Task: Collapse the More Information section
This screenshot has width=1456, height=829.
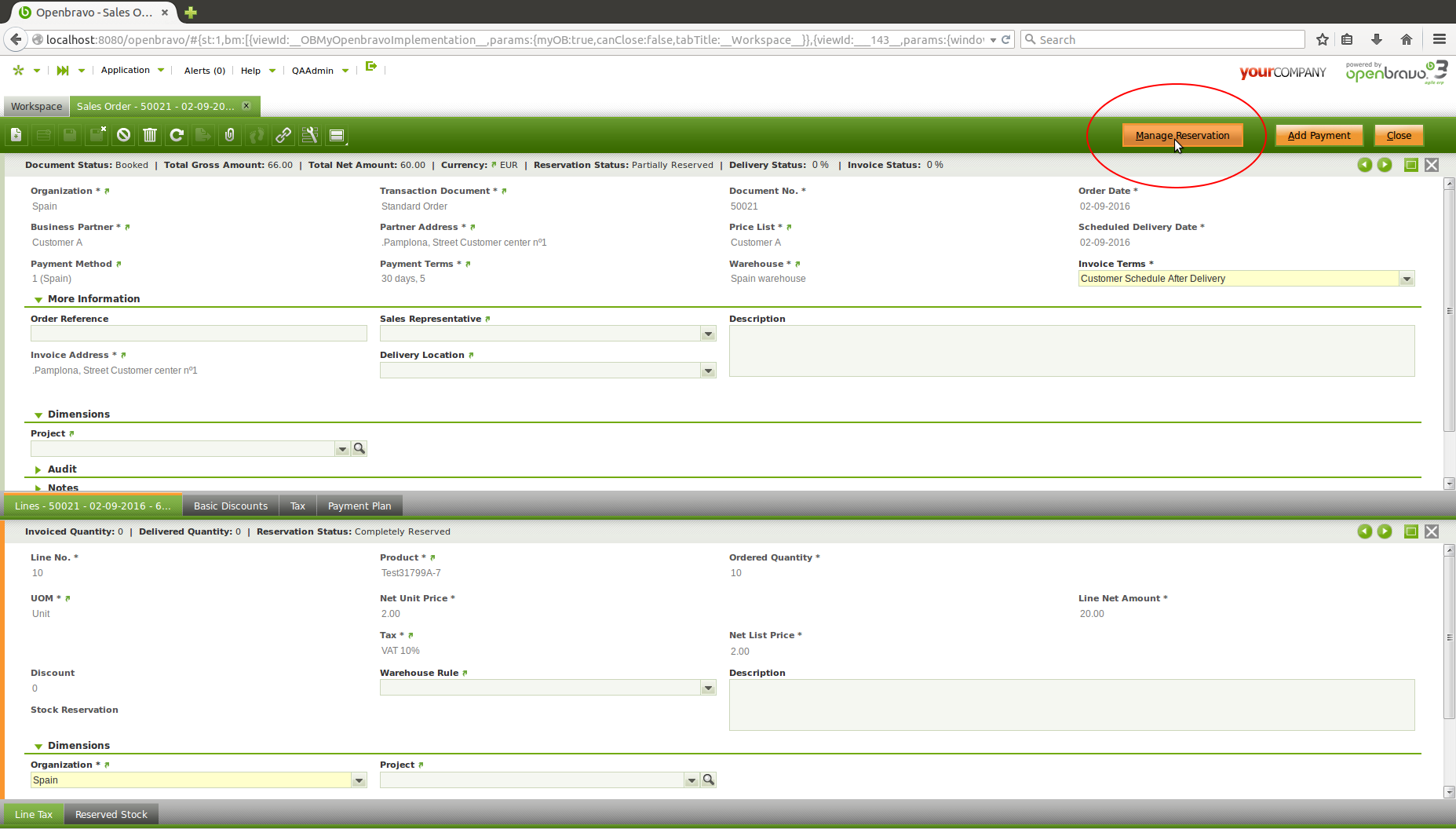Action: 38,299
